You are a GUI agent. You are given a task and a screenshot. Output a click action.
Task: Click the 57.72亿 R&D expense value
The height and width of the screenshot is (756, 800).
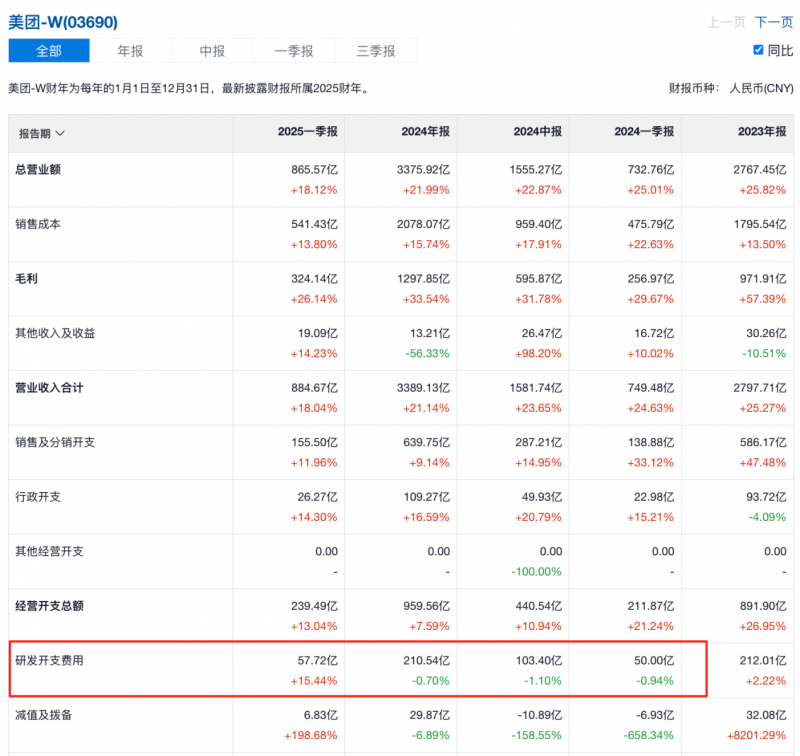point(317,661)
